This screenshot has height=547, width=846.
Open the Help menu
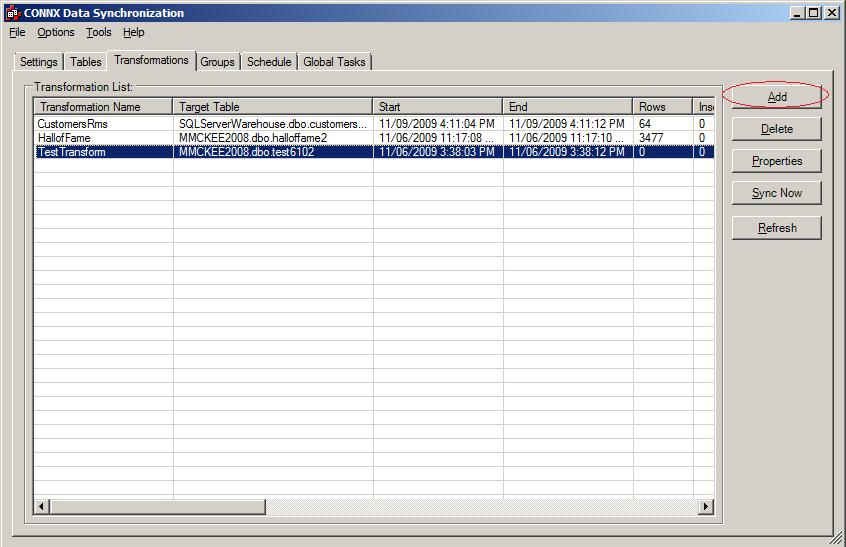point(133,32)
